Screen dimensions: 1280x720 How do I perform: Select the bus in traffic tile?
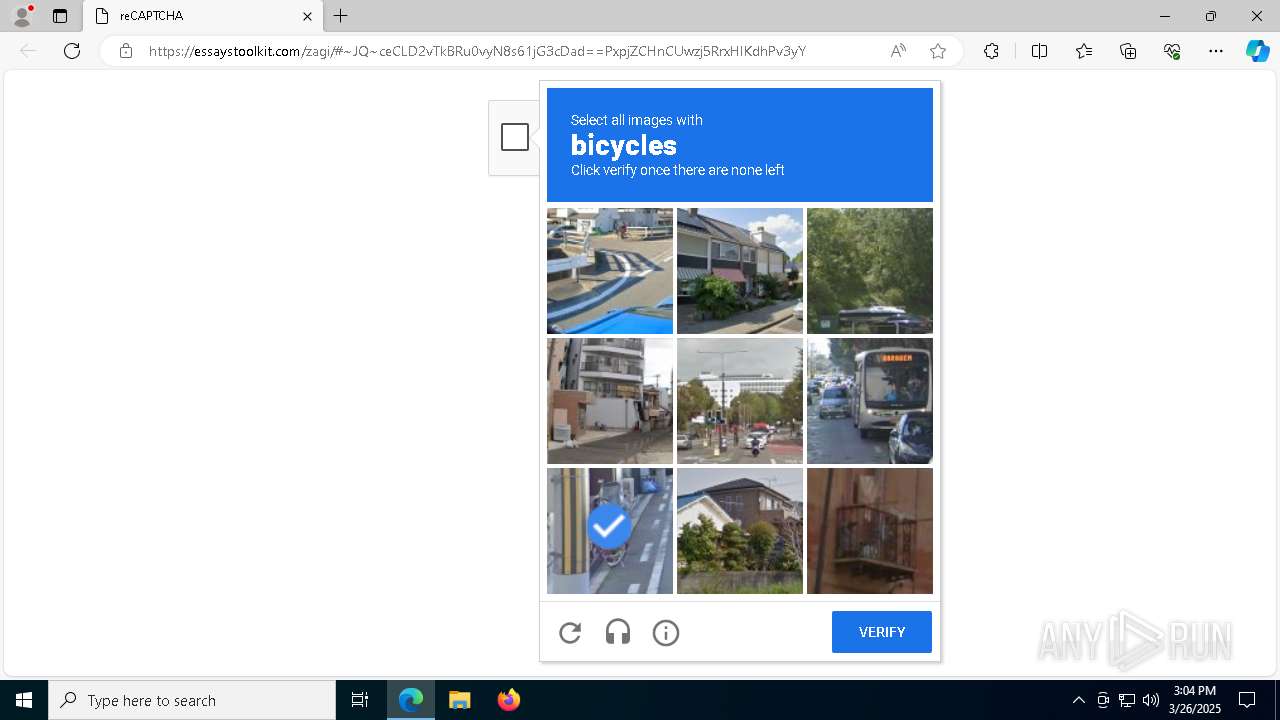pos(870,401)
